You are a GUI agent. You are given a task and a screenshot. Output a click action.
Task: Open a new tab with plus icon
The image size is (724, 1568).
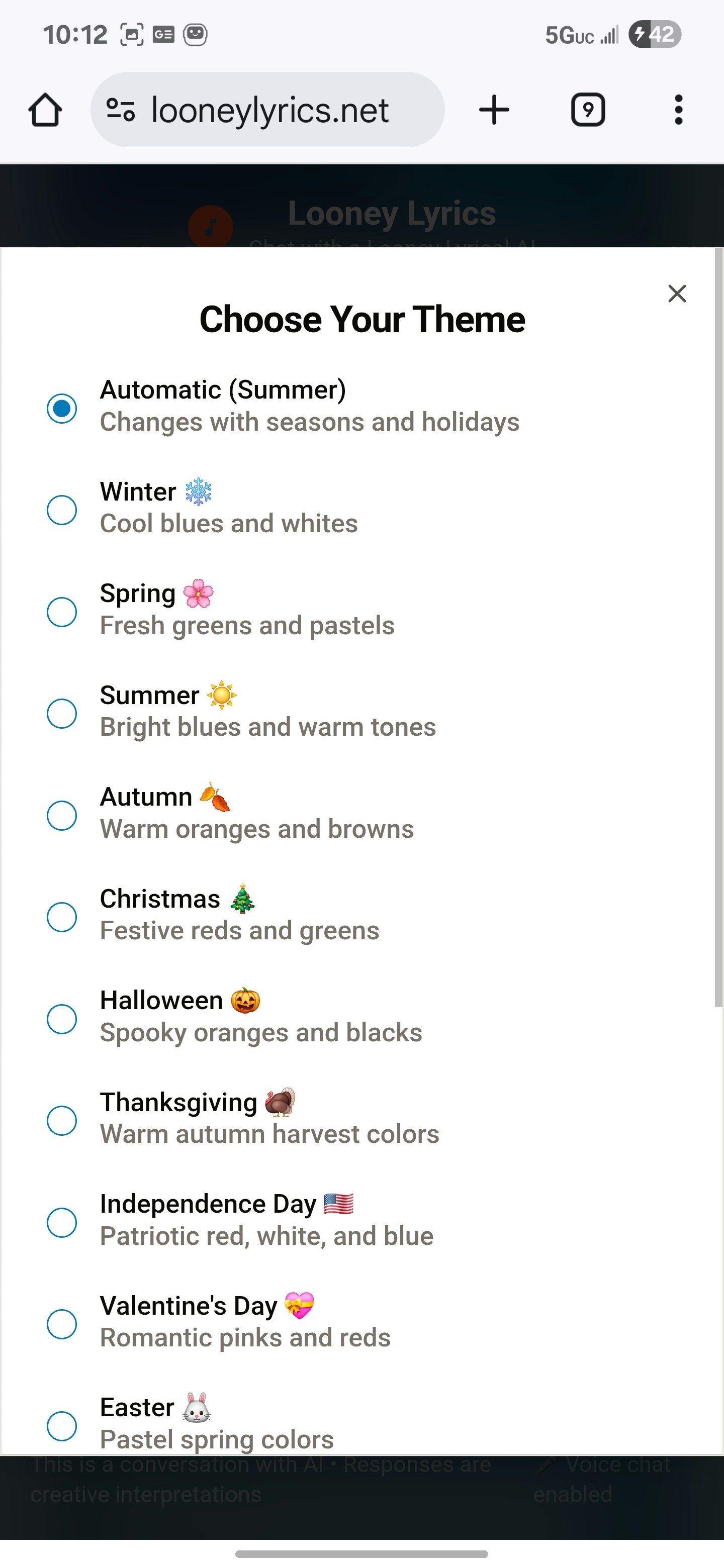494,110
